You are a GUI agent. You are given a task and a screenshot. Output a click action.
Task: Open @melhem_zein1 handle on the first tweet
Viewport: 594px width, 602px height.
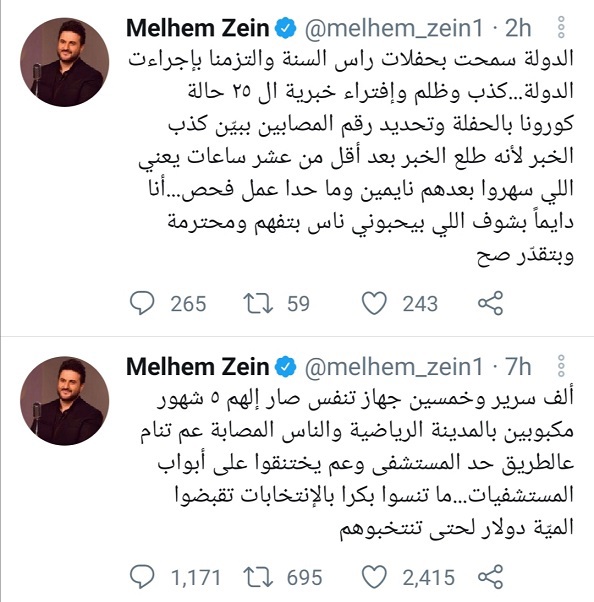[x=394, y=29]
